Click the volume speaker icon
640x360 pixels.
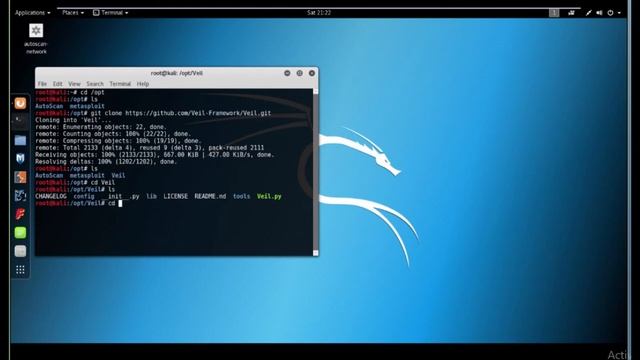tap(599, 13)
